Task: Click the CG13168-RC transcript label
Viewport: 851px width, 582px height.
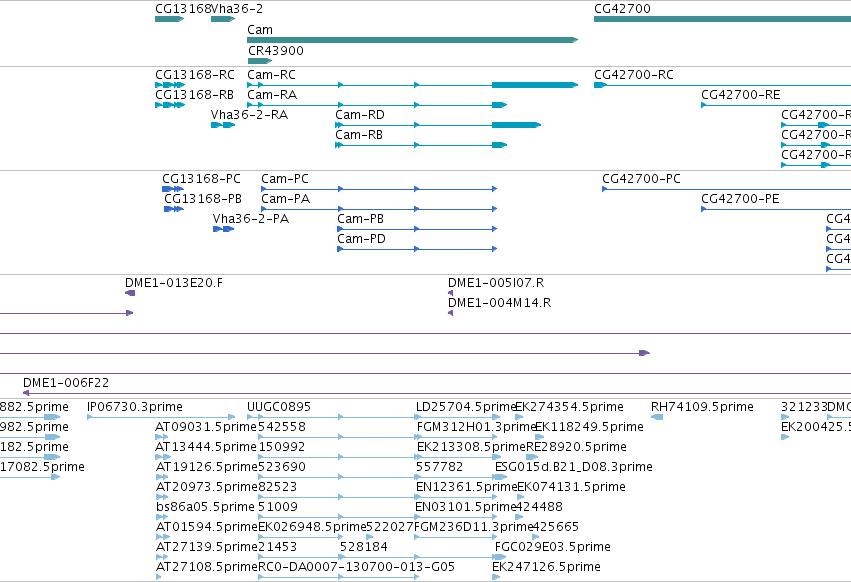Action: tap(195, 75)
